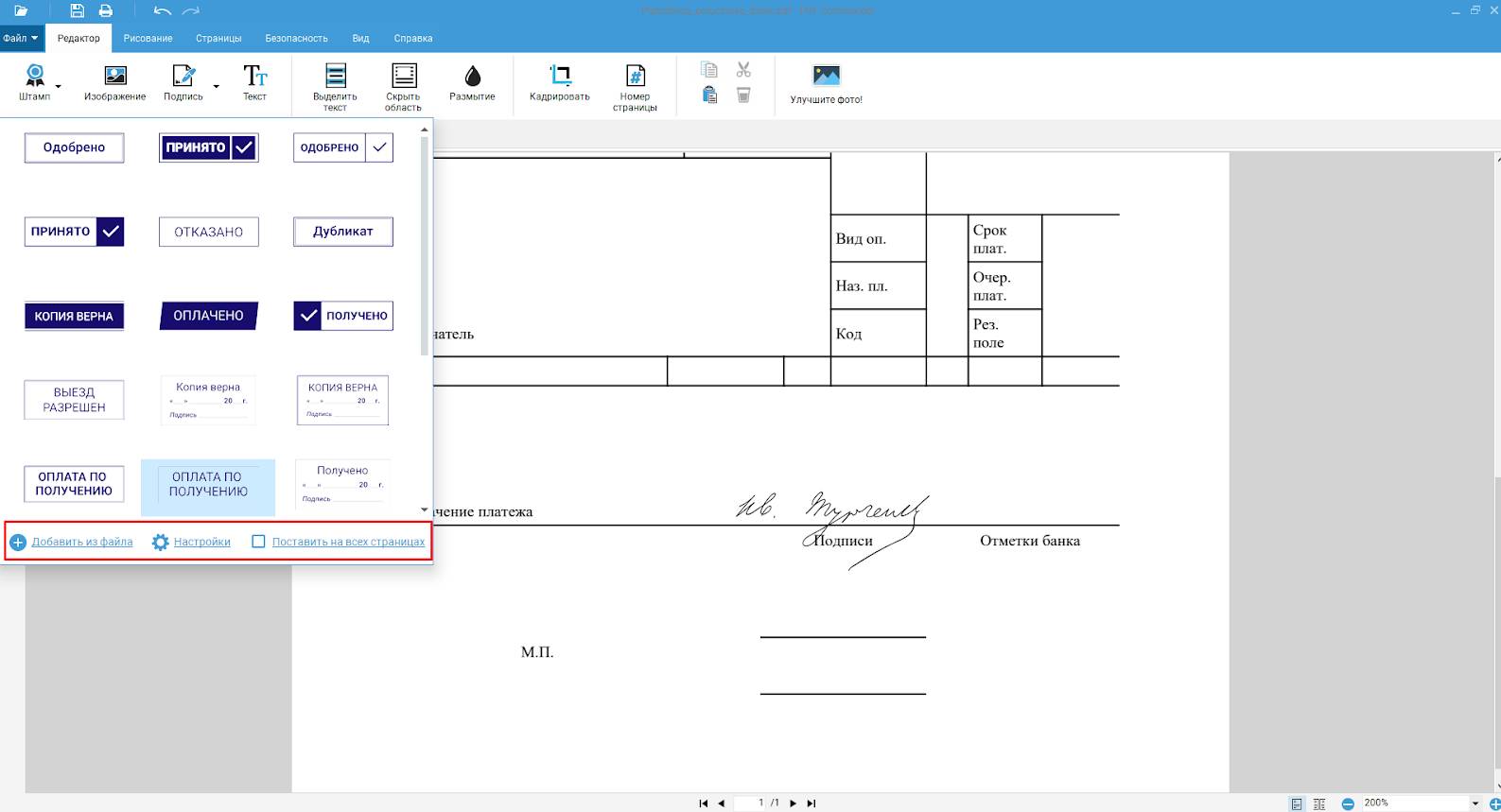The image size is (1501, 812).
Task: Select the uppercase КОПИЯ ВЕРНА dated stamp
Action: 343,400
